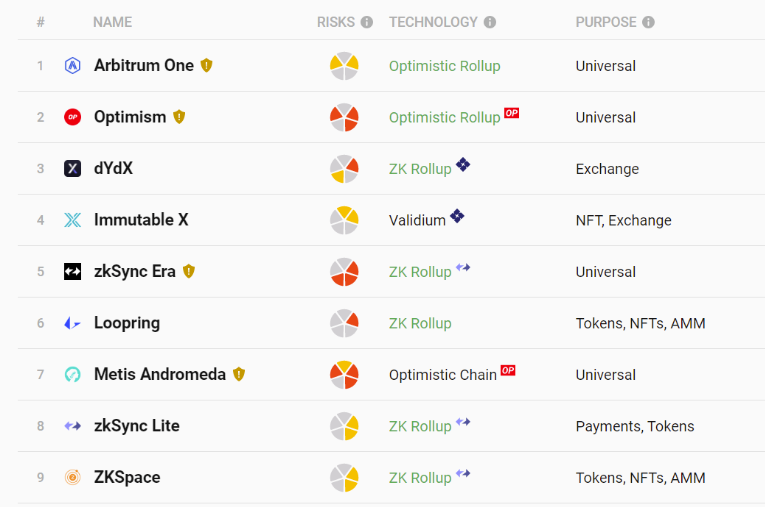The width and height of the screenshot is (765, 507).
Task: Click the Risks column info icon
Action: pyautogui.click(x=366, y=22)
